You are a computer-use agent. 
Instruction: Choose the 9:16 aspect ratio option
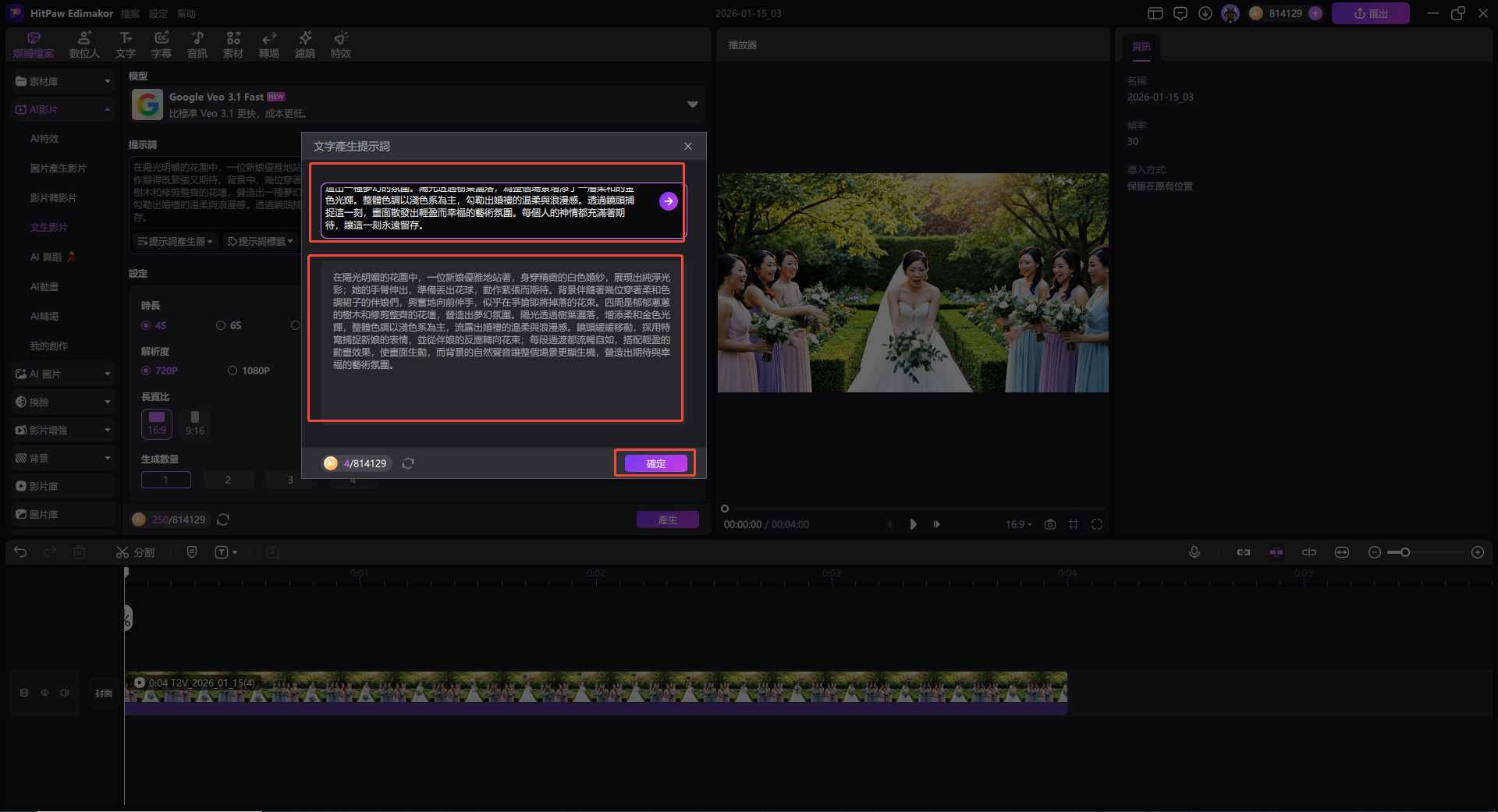(x=195, y=423)
